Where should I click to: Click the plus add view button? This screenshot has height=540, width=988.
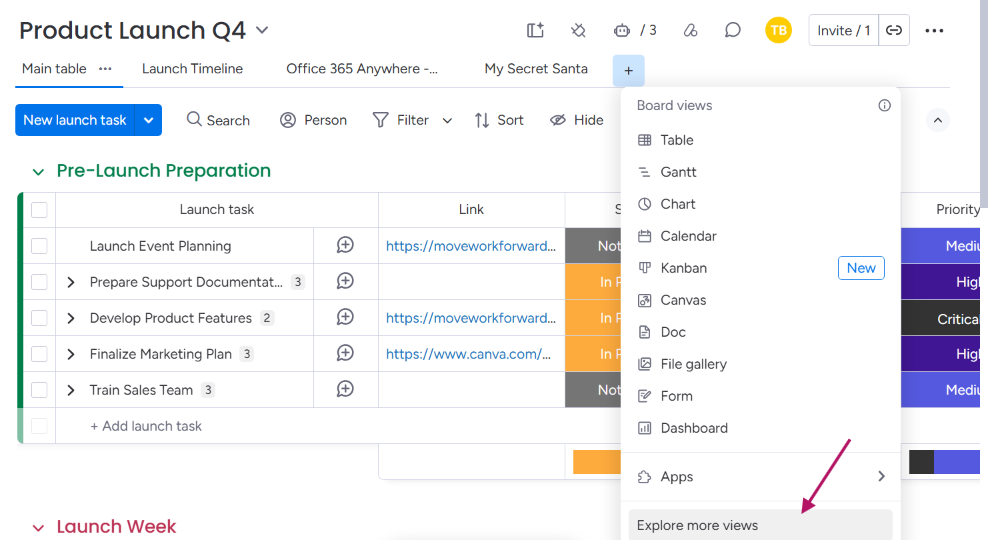[628, 71]
